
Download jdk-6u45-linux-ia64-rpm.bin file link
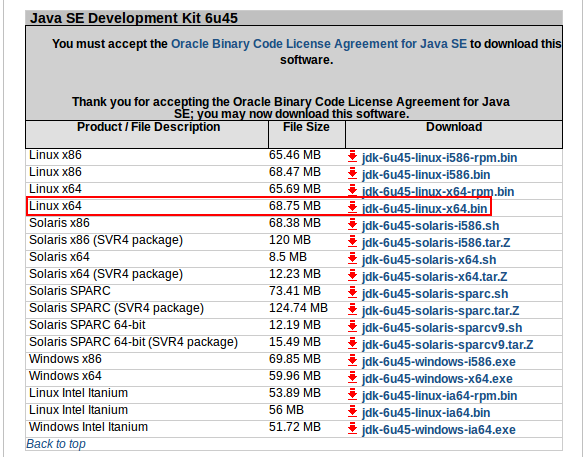click(x=440, y=396)
